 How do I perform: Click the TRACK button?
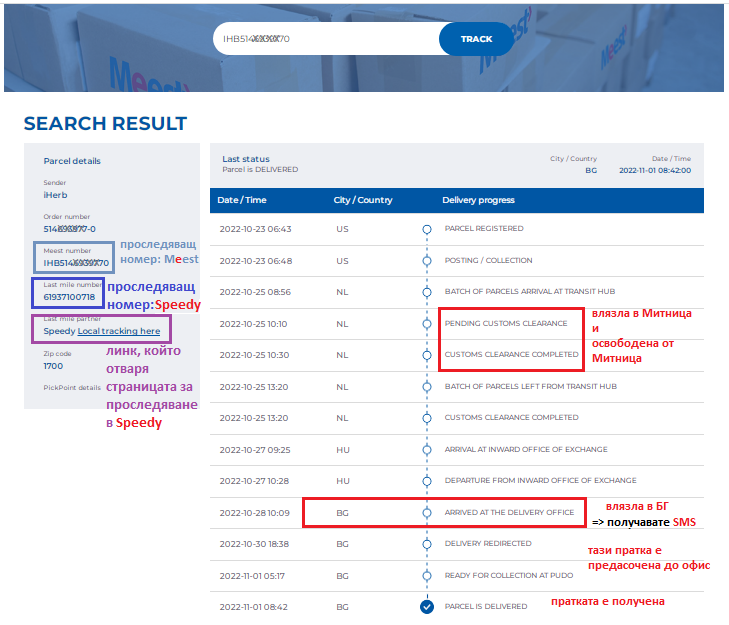476,39
